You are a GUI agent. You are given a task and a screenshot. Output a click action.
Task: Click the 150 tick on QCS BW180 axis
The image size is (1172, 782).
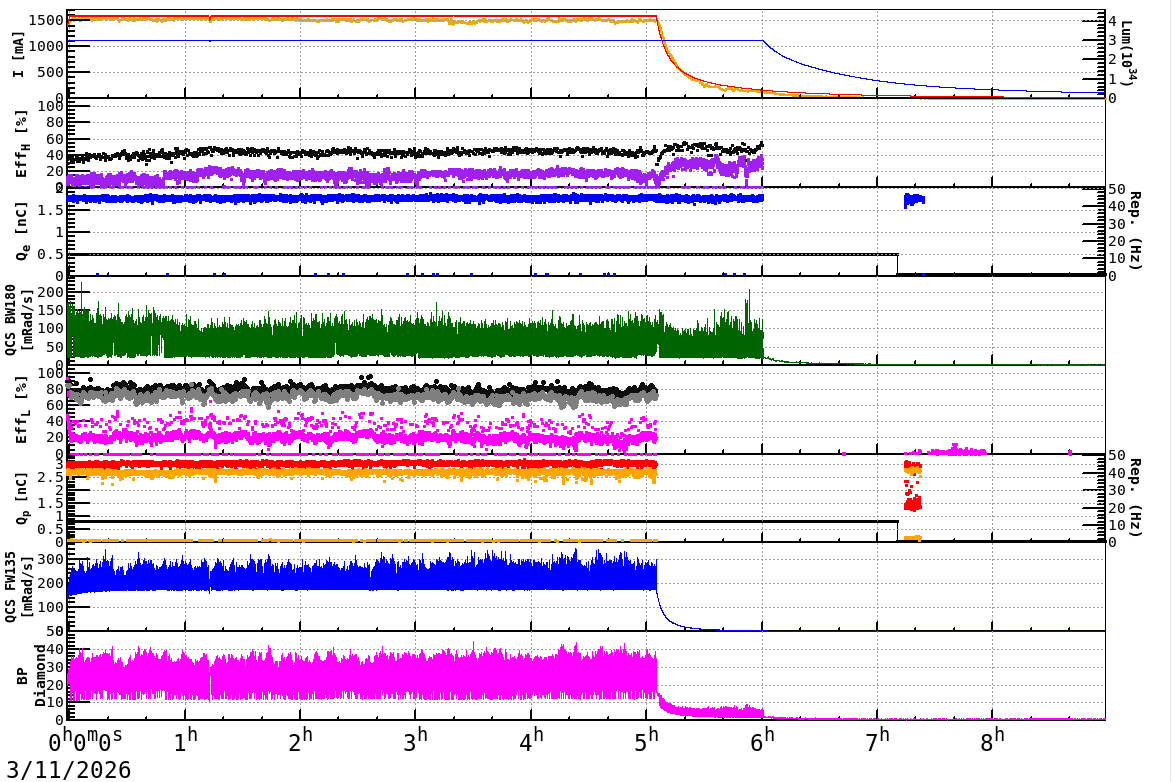click(x=51, y=310)
